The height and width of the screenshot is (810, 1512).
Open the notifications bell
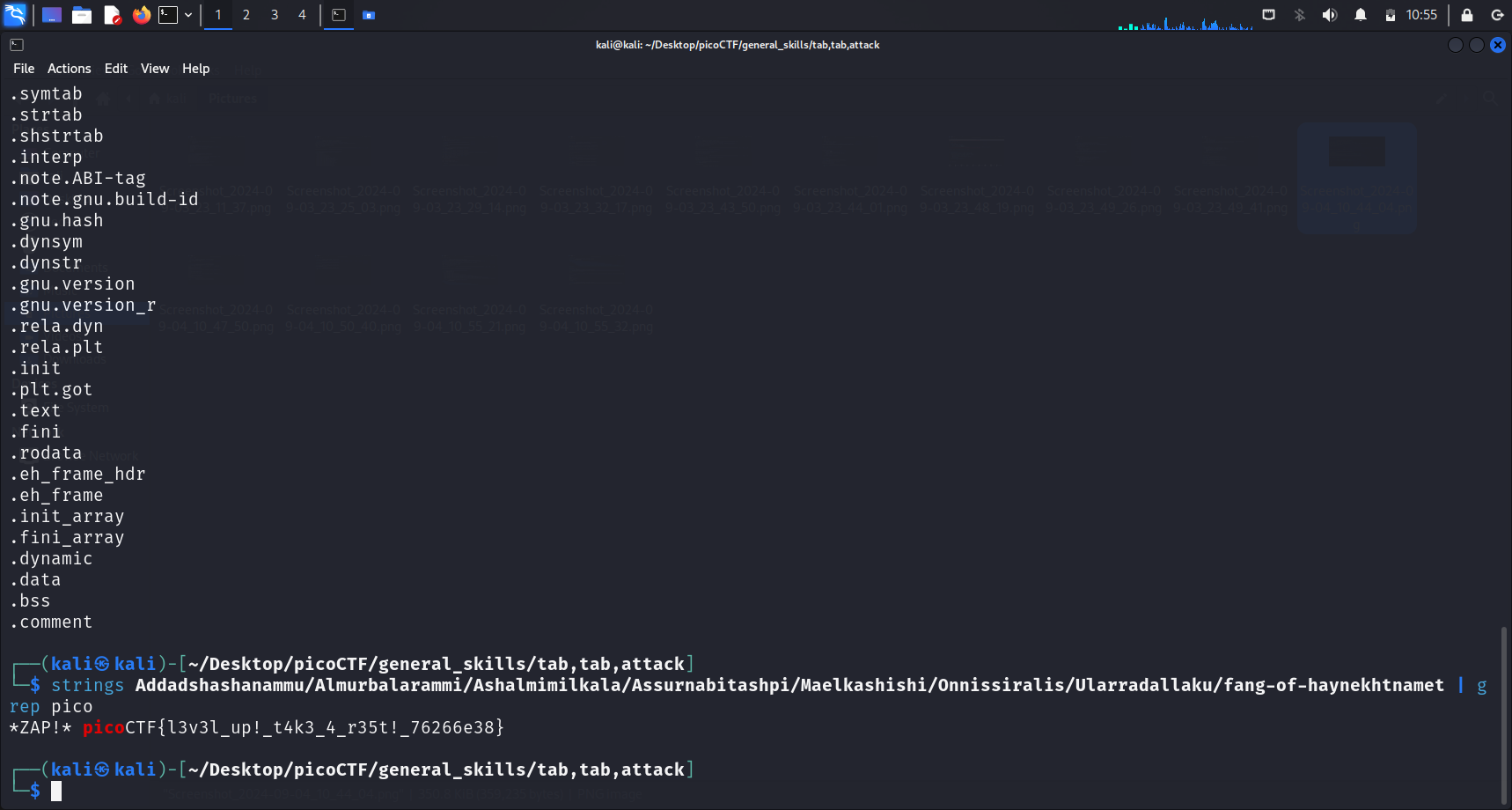click(1361, 15)
